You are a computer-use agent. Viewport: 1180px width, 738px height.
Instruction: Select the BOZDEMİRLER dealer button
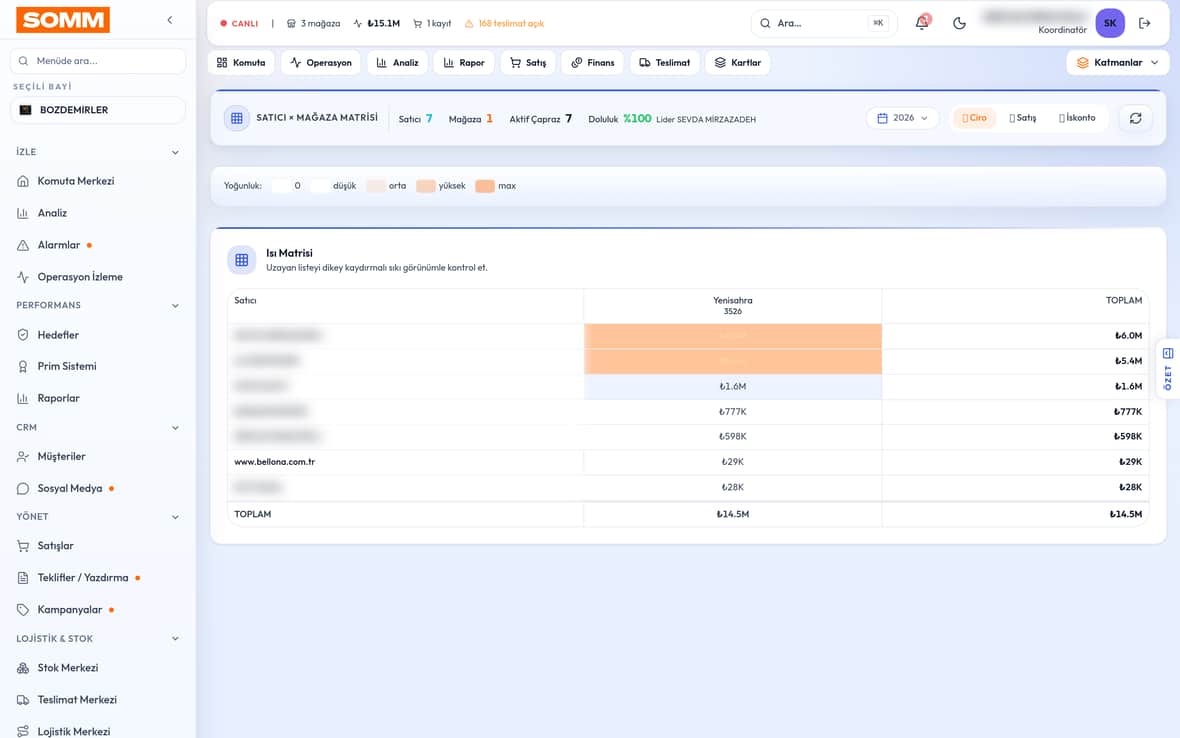98,110
